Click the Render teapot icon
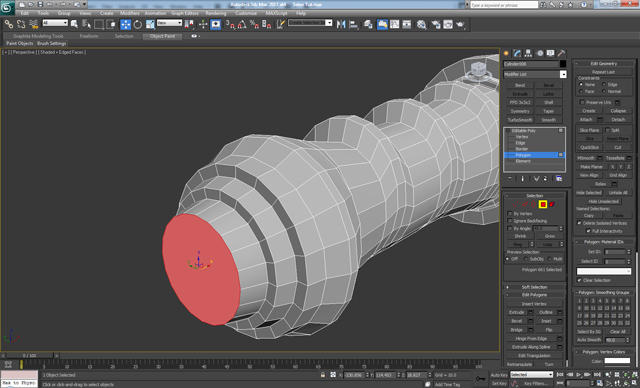The width and height of the screenshot is (640, 388). click(460, 24)
